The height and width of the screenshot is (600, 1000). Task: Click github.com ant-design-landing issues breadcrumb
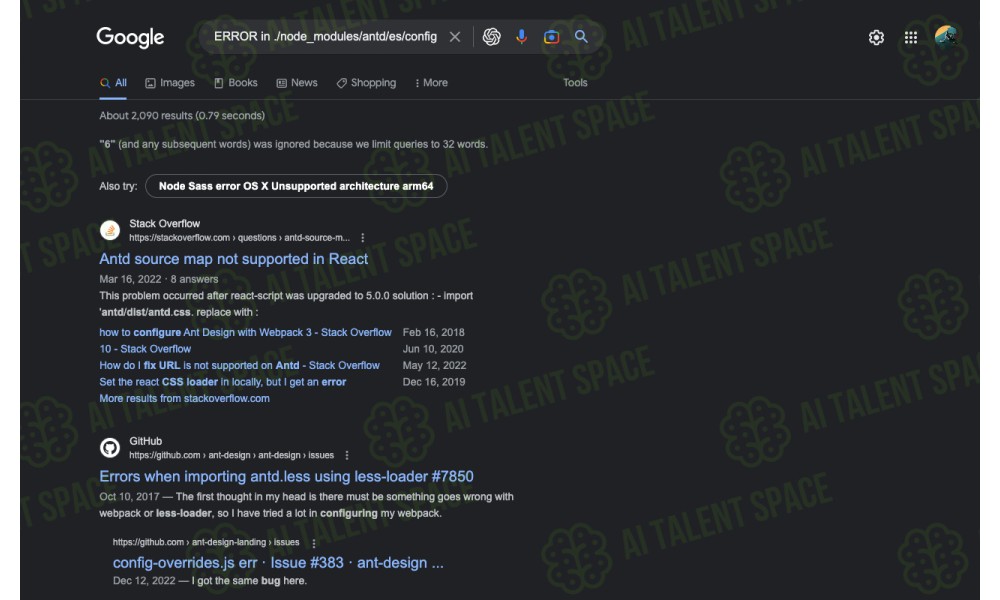(x=206, y=543)
